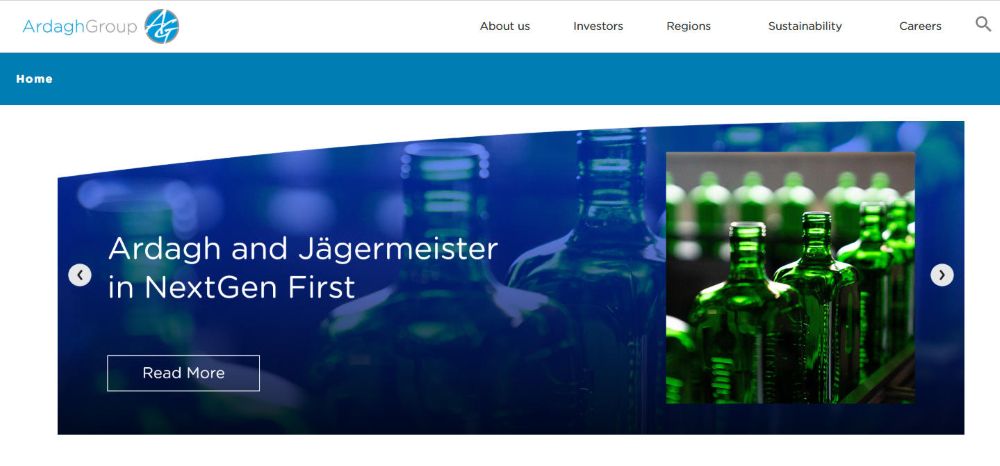The height and width of the screenshot is (466, 1000).
Task: Expand the Regions navigation dropdown
Action: [x=688, y=26]
